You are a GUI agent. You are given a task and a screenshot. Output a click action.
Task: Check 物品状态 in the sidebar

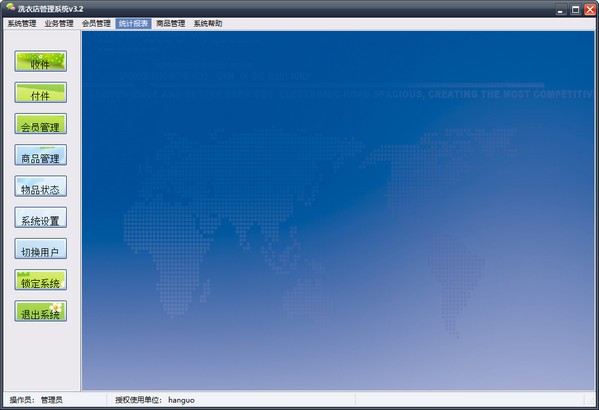[40, 186]
